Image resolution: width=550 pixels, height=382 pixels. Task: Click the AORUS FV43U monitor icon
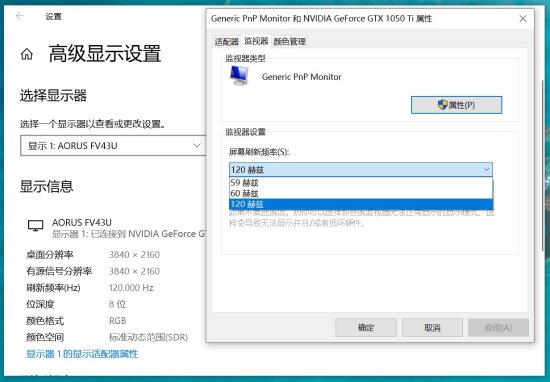[35, 226]
